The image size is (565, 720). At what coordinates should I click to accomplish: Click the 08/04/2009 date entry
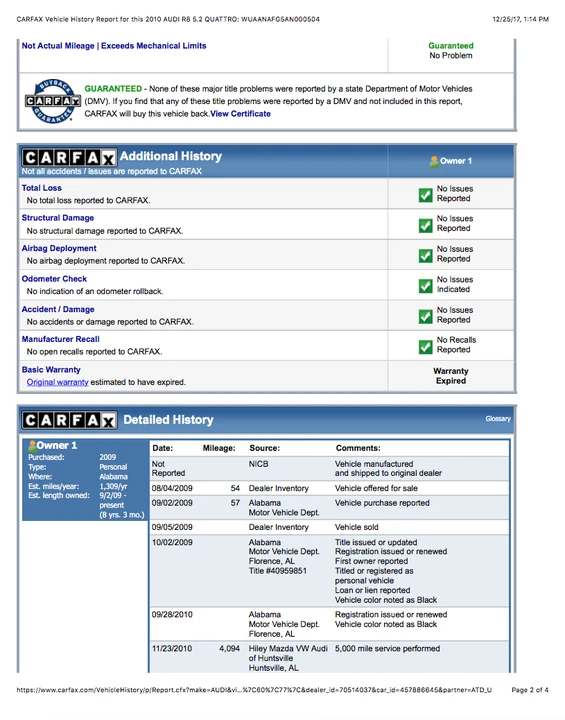tap(172, 489)
